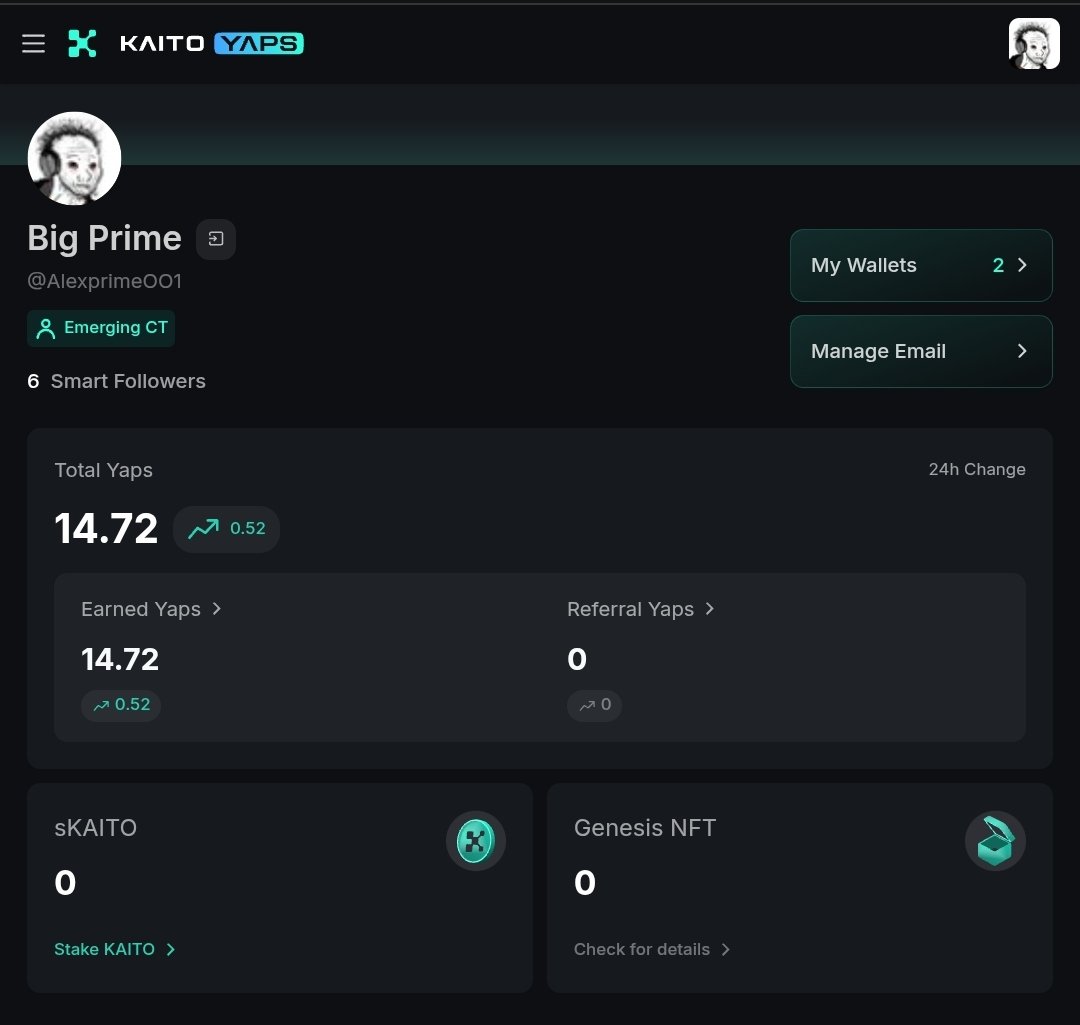Screen dimensions: 1080x1025
Task: Click the chevron after Check for details
Action: (x=725, y=949)
